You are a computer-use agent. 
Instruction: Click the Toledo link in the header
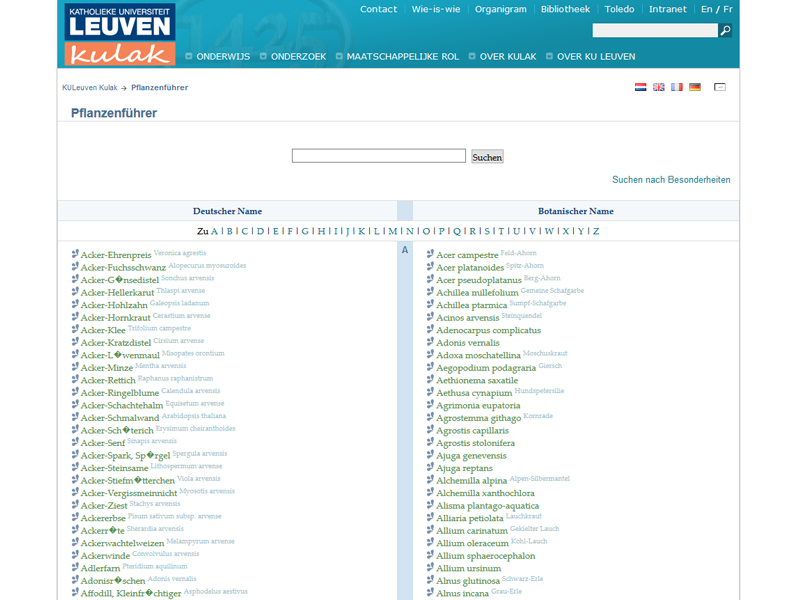620,9
